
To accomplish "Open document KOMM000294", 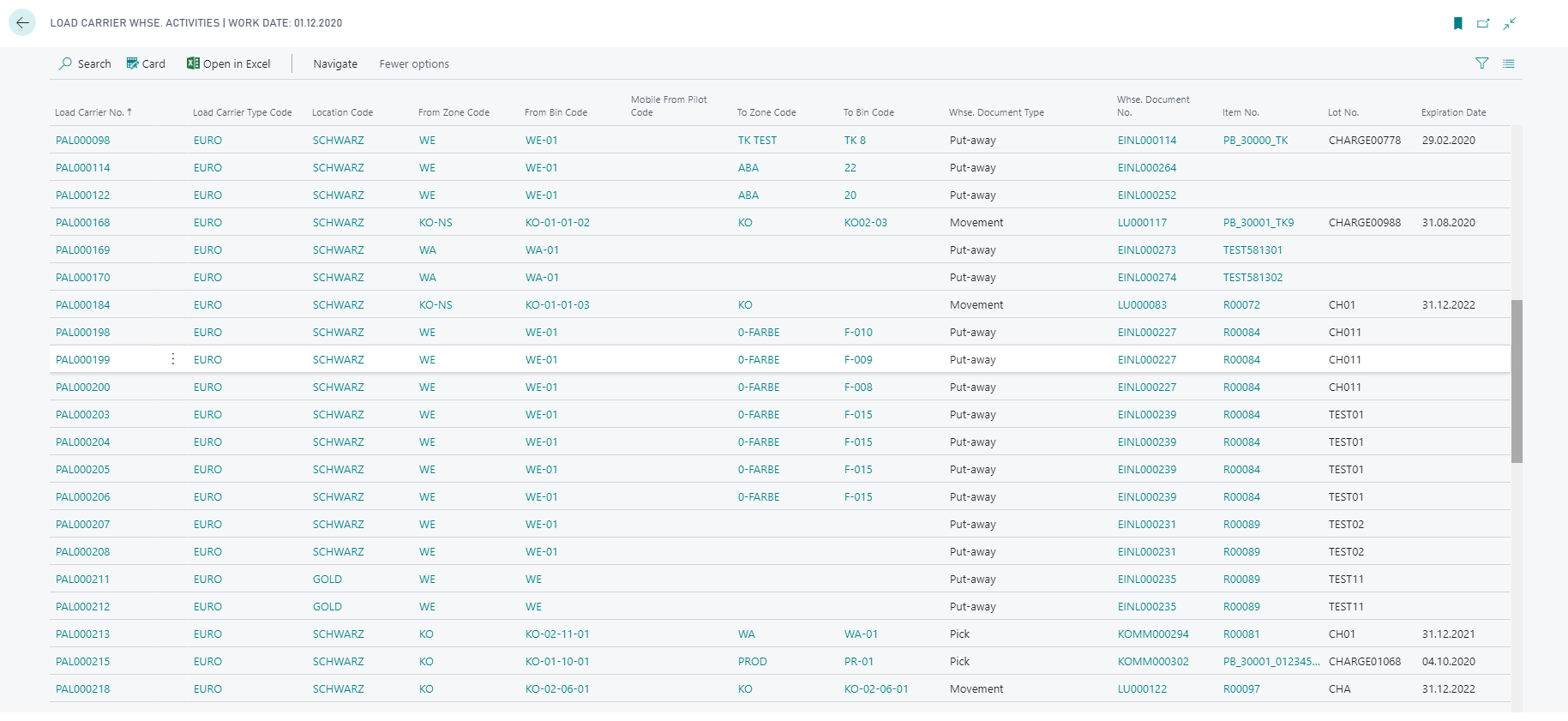I will point(1153,634).
